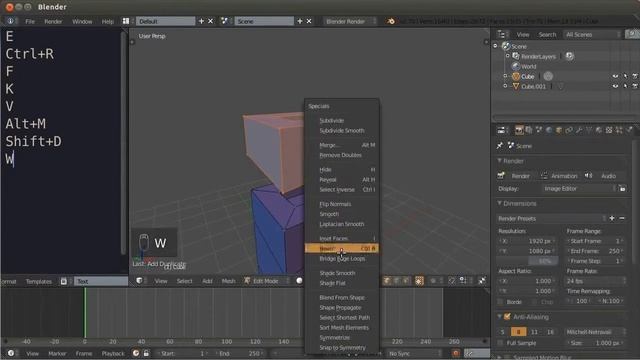
Task: Adjust the resolution percentage slider
Action: [x=528, y=261]
